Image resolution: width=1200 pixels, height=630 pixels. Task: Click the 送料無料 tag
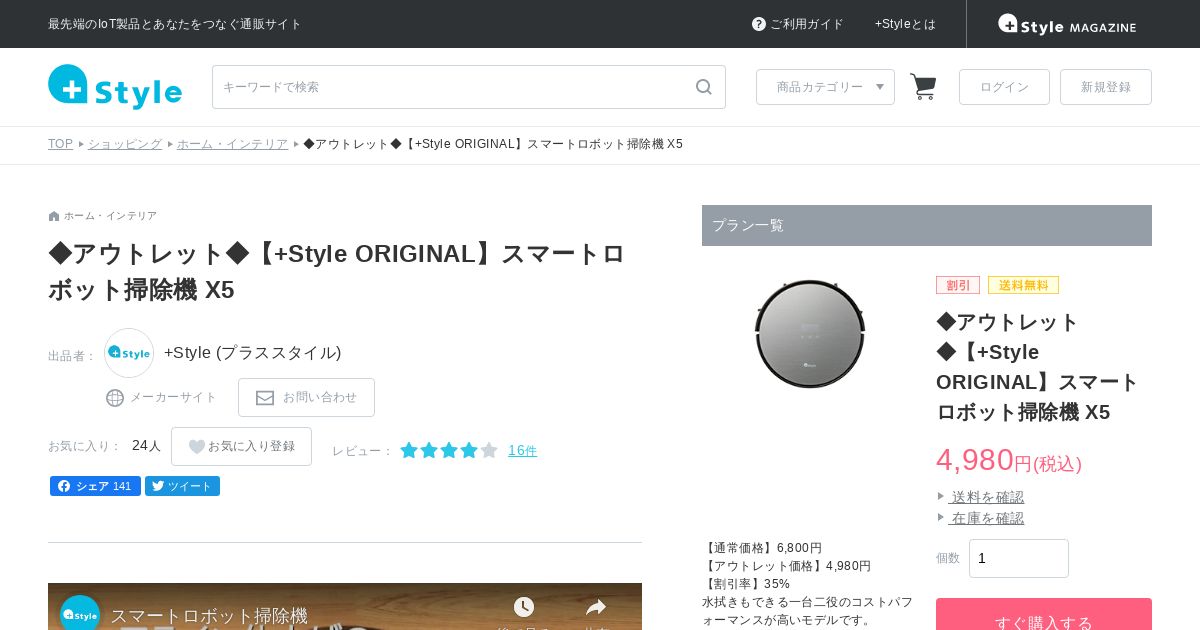click(1023, 285)
